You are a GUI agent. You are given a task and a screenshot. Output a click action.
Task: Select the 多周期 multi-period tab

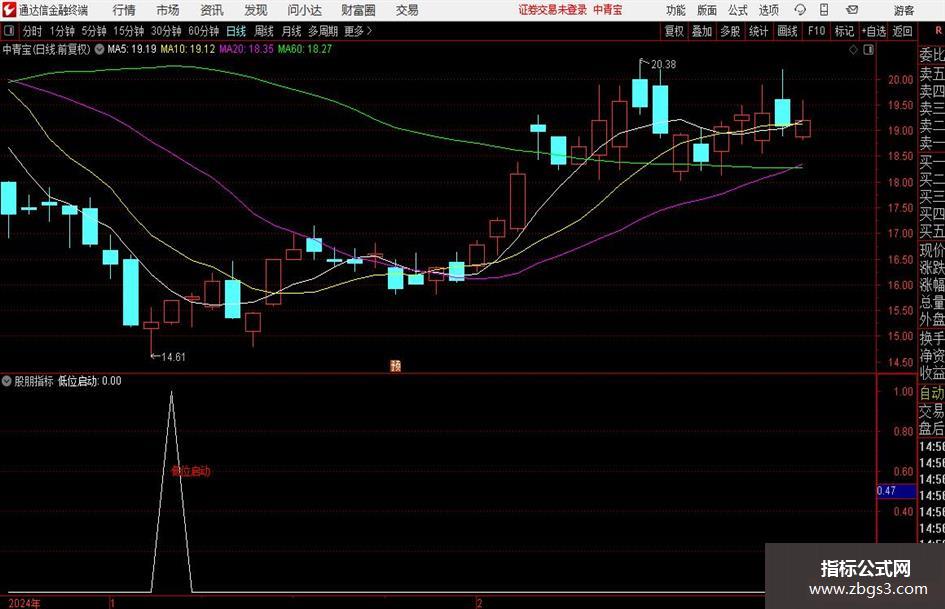coord(323,31)
